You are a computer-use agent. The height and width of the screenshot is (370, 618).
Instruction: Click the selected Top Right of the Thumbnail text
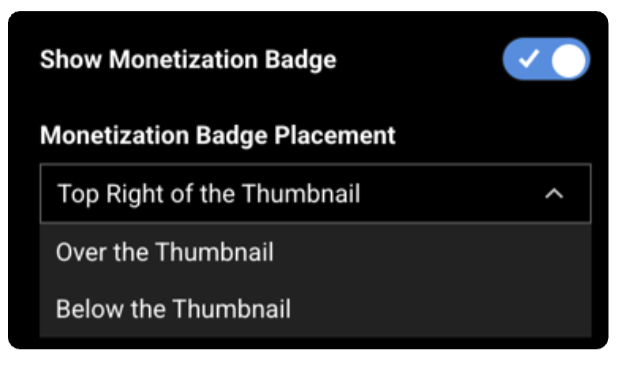(209, 194)
